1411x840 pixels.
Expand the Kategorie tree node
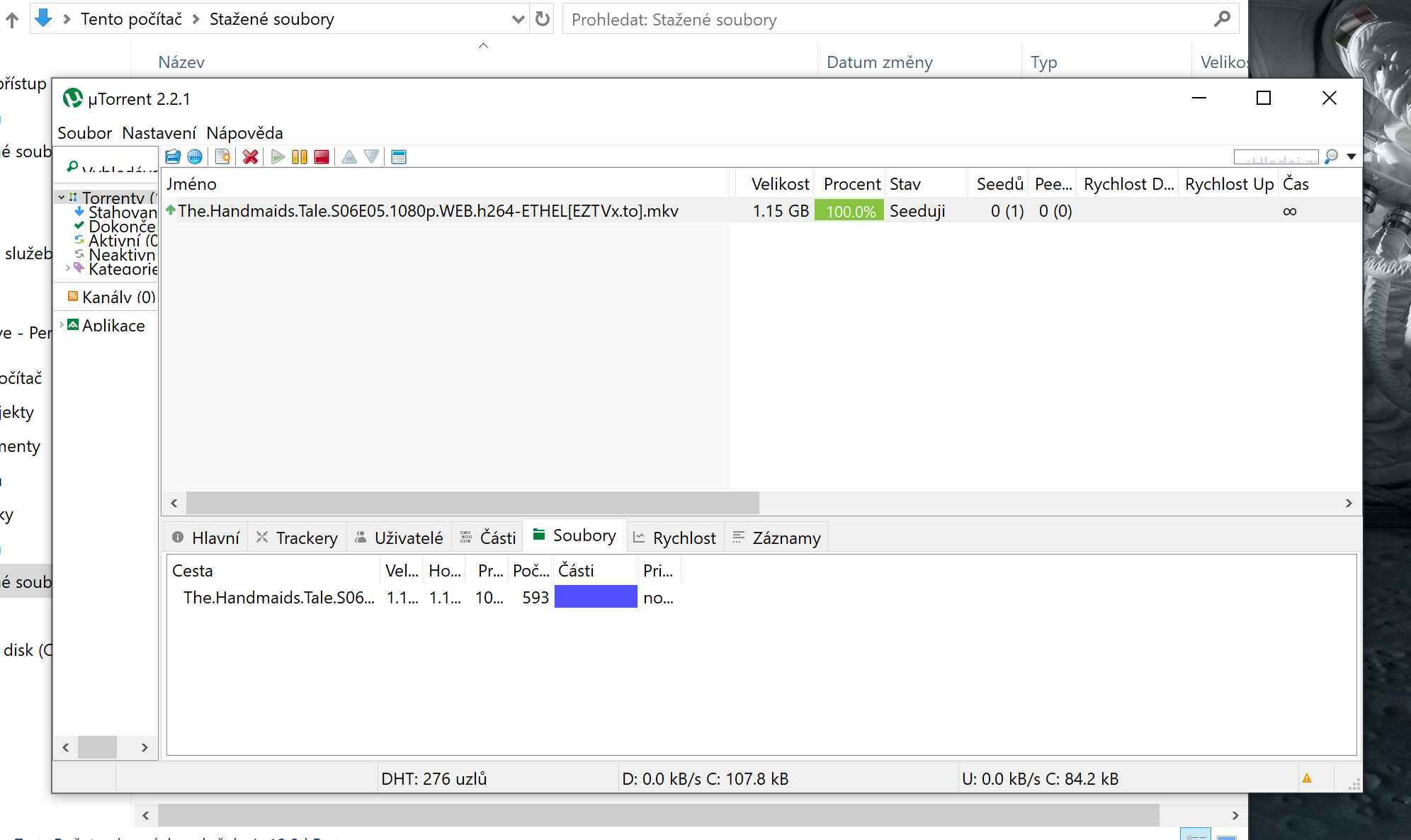click(68, 268)
